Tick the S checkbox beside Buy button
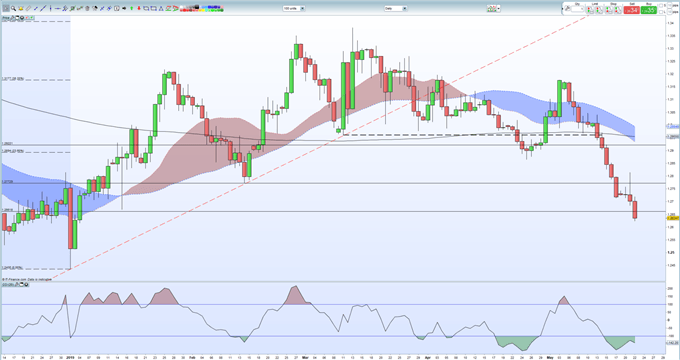680x360 pixels. 661,6
